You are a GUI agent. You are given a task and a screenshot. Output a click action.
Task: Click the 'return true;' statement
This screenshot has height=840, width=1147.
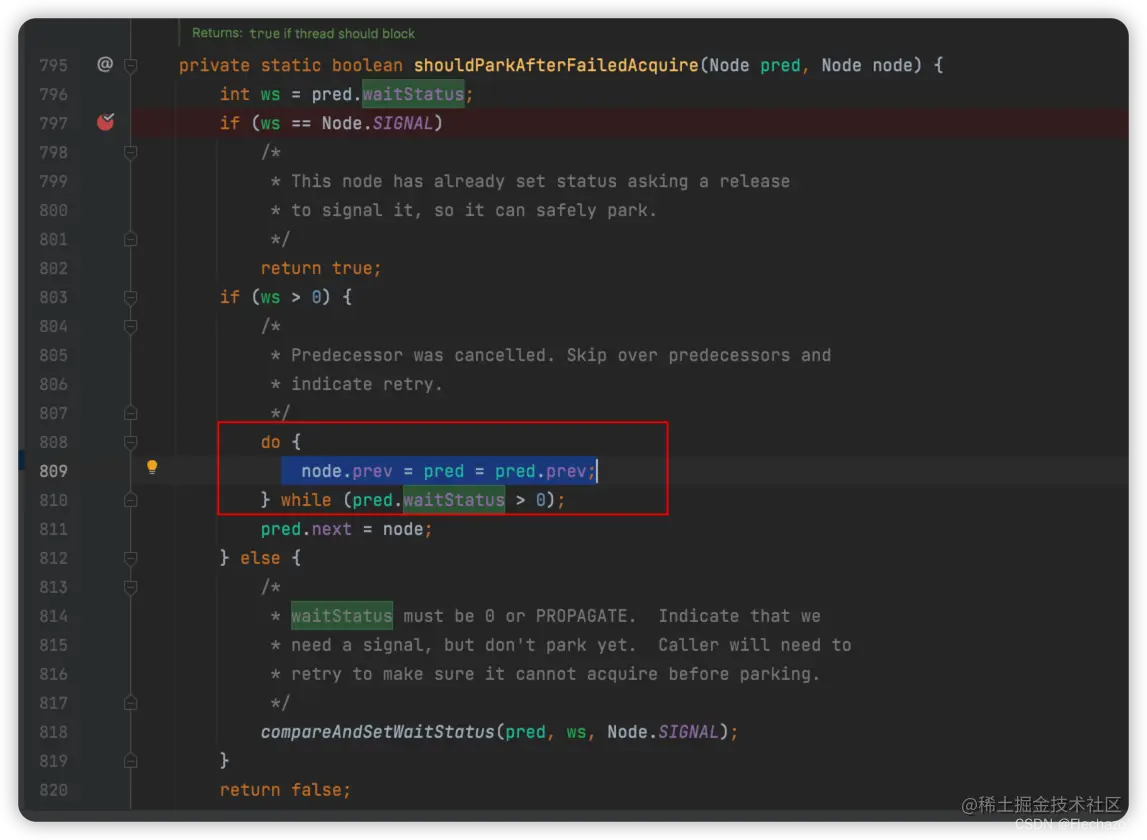coord(321,269)
